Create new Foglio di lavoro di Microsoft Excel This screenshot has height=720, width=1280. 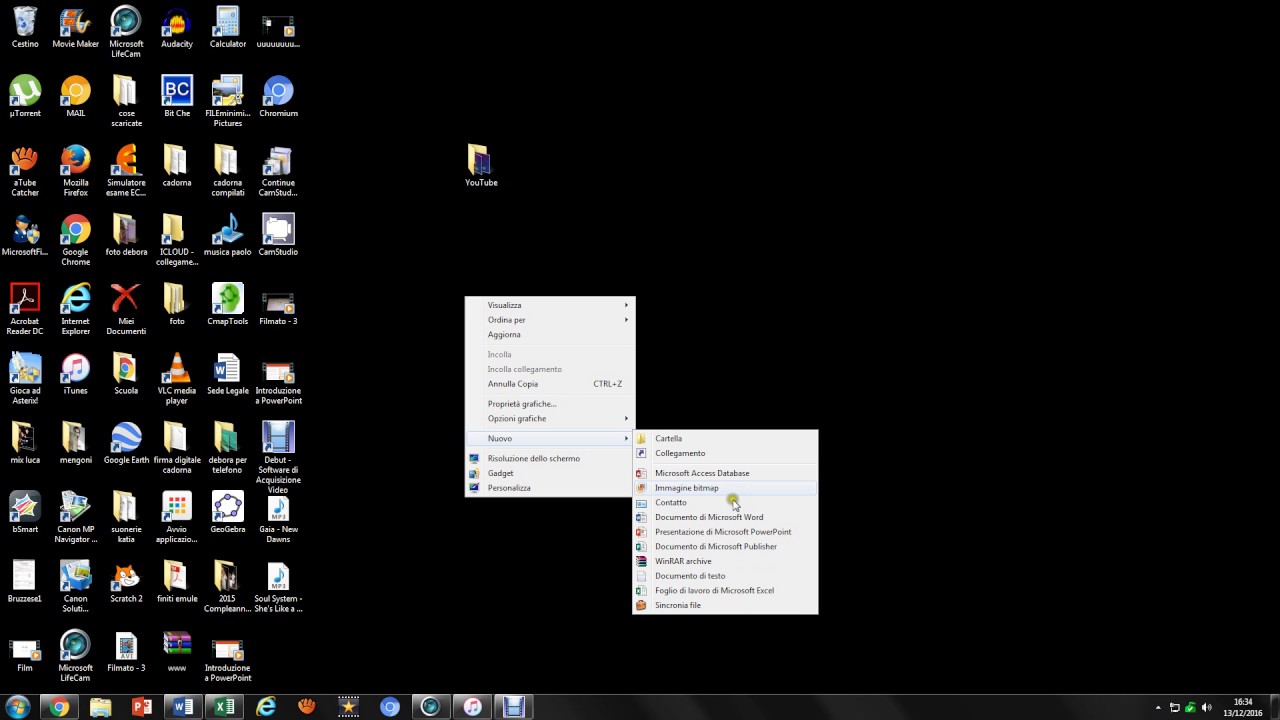pos(725,590)
